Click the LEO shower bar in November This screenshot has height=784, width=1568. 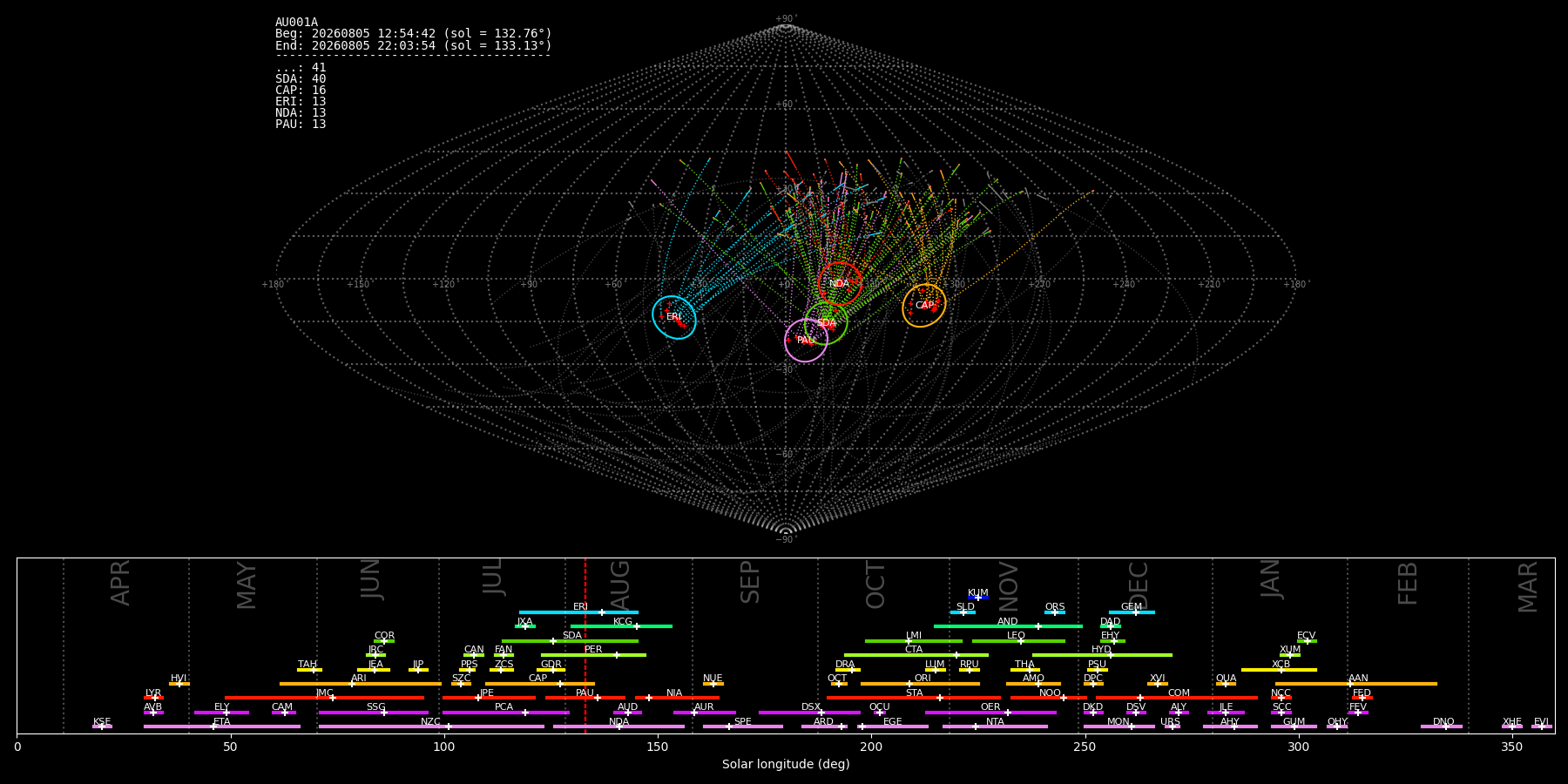click(x=1018, y=641)
